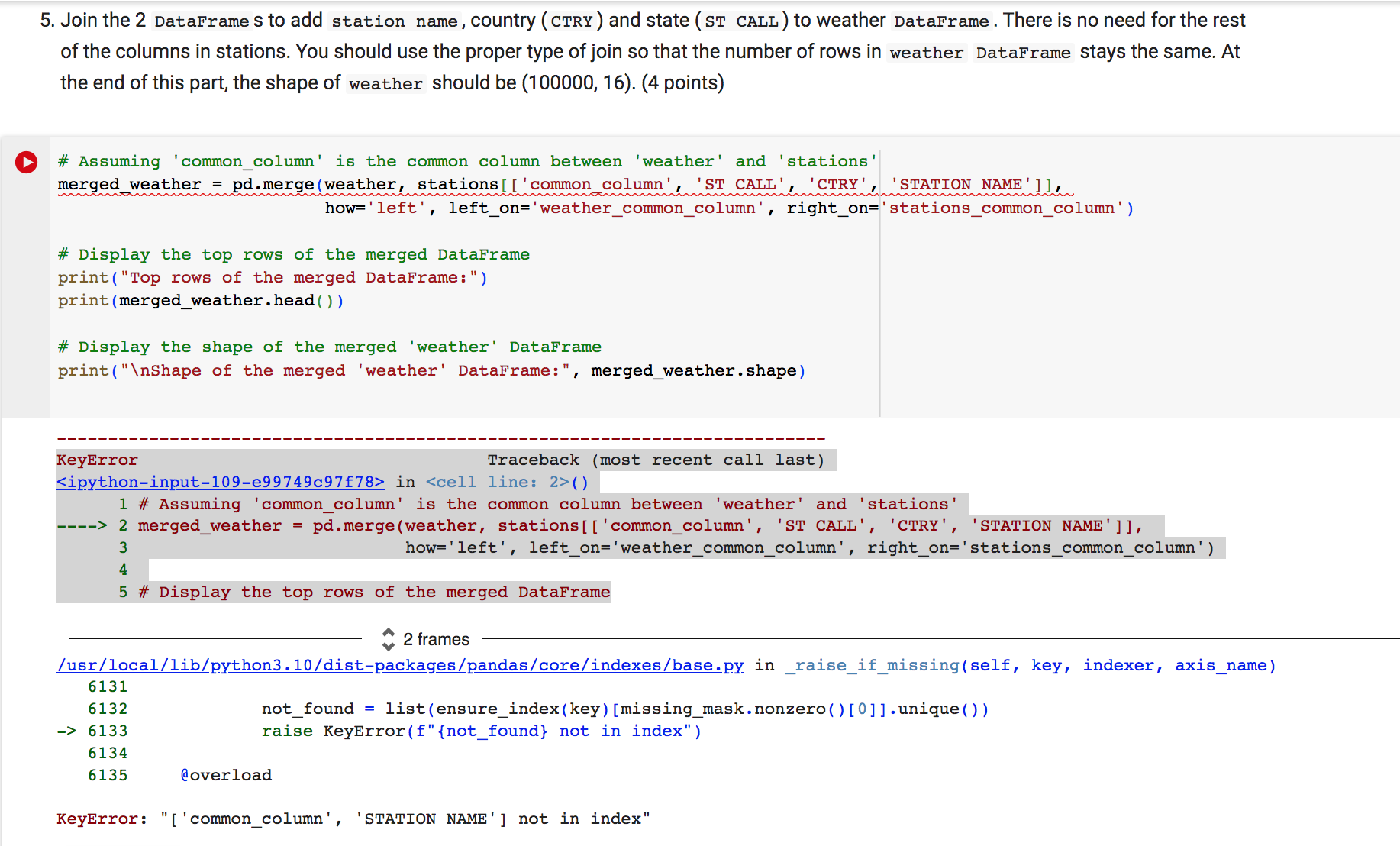Click the raise KeyError line in base.py
The image size is (1400, 846).
(481, 731)
